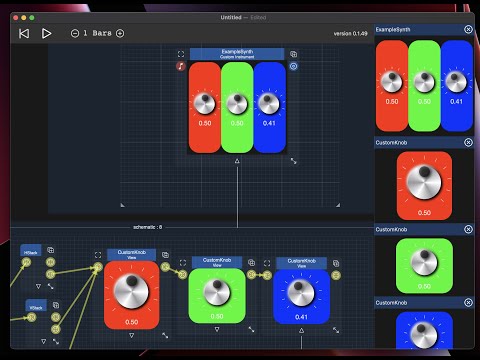Click the red knob in CustomKnob side panel
Screen dimensions: 480x360
click(x=424, y=183)
